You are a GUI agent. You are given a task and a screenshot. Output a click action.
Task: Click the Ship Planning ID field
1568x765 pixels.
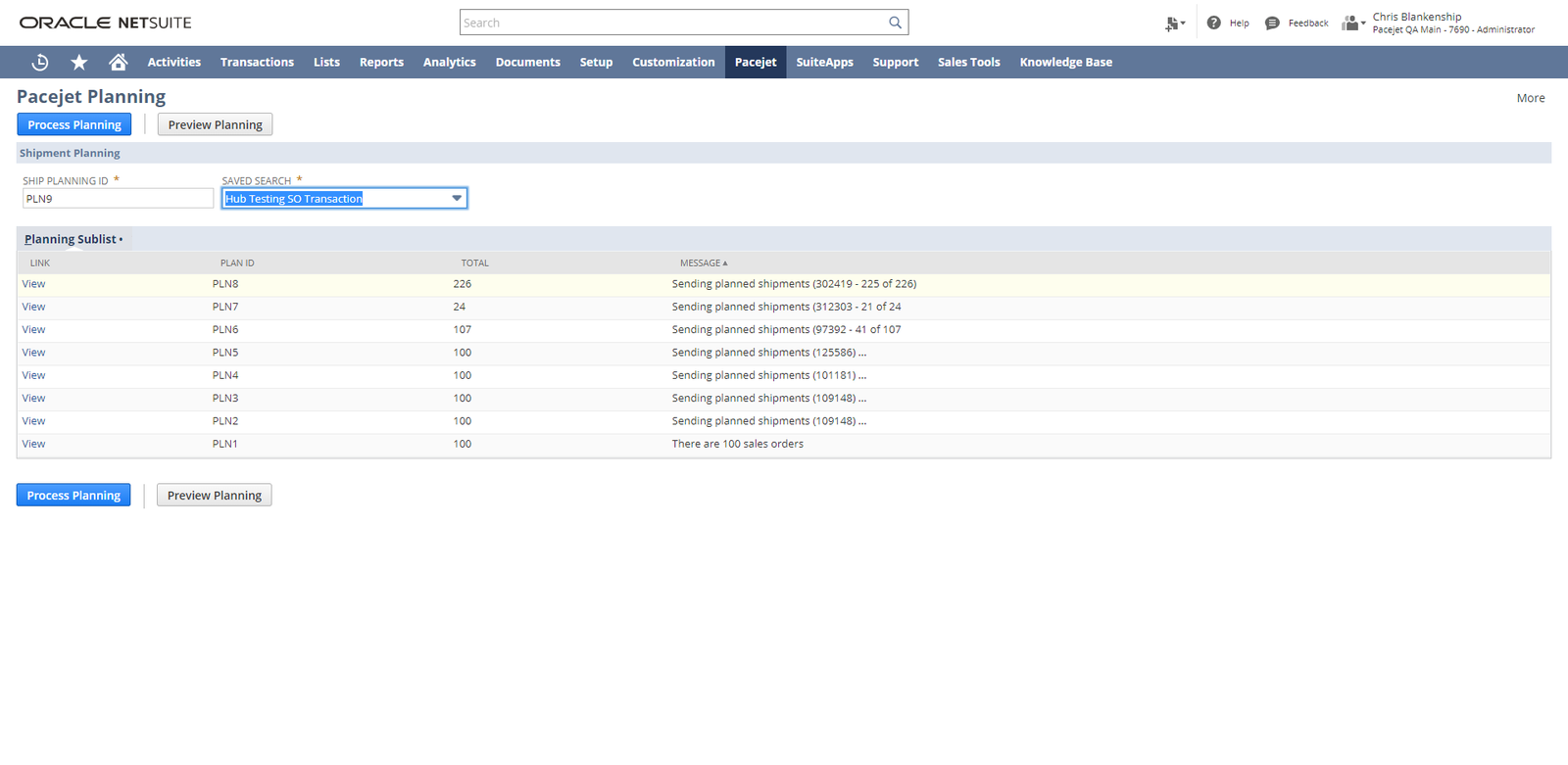coord(118,198)
